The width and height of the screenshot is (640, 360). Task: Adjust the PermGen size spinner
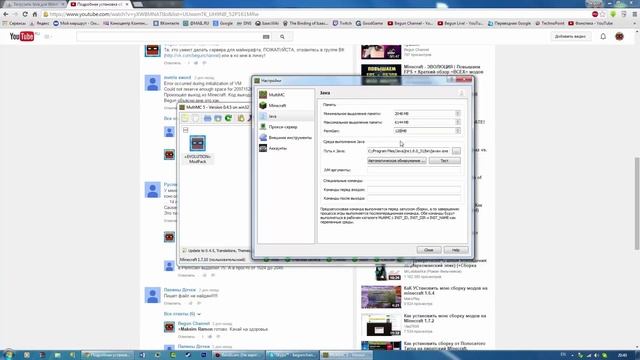458,131
